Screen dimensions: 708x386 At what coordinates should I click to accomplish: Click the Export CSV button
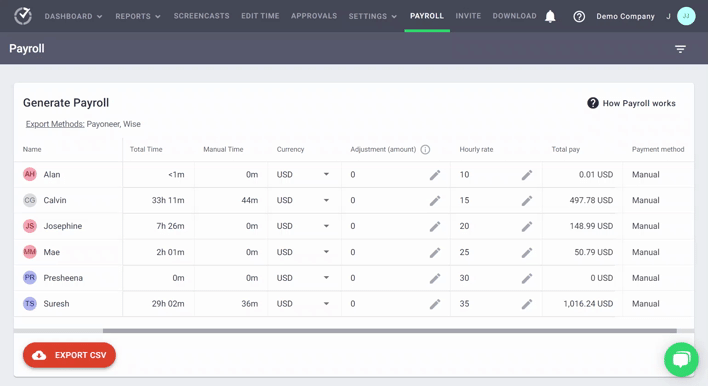click(x=69, y=355)
